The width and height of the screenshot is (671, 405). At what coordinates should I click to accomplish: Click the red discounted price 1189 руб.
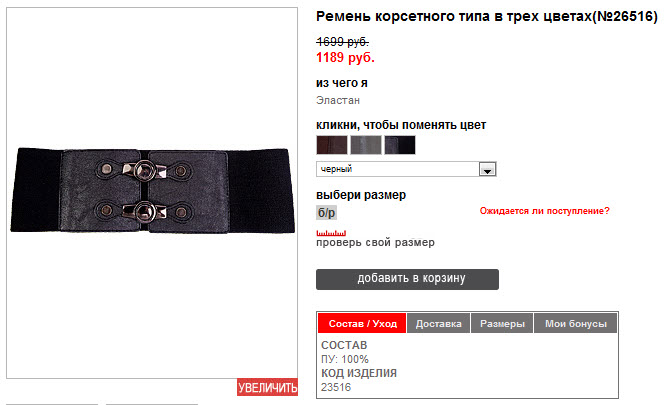click(x=345, y=57)
